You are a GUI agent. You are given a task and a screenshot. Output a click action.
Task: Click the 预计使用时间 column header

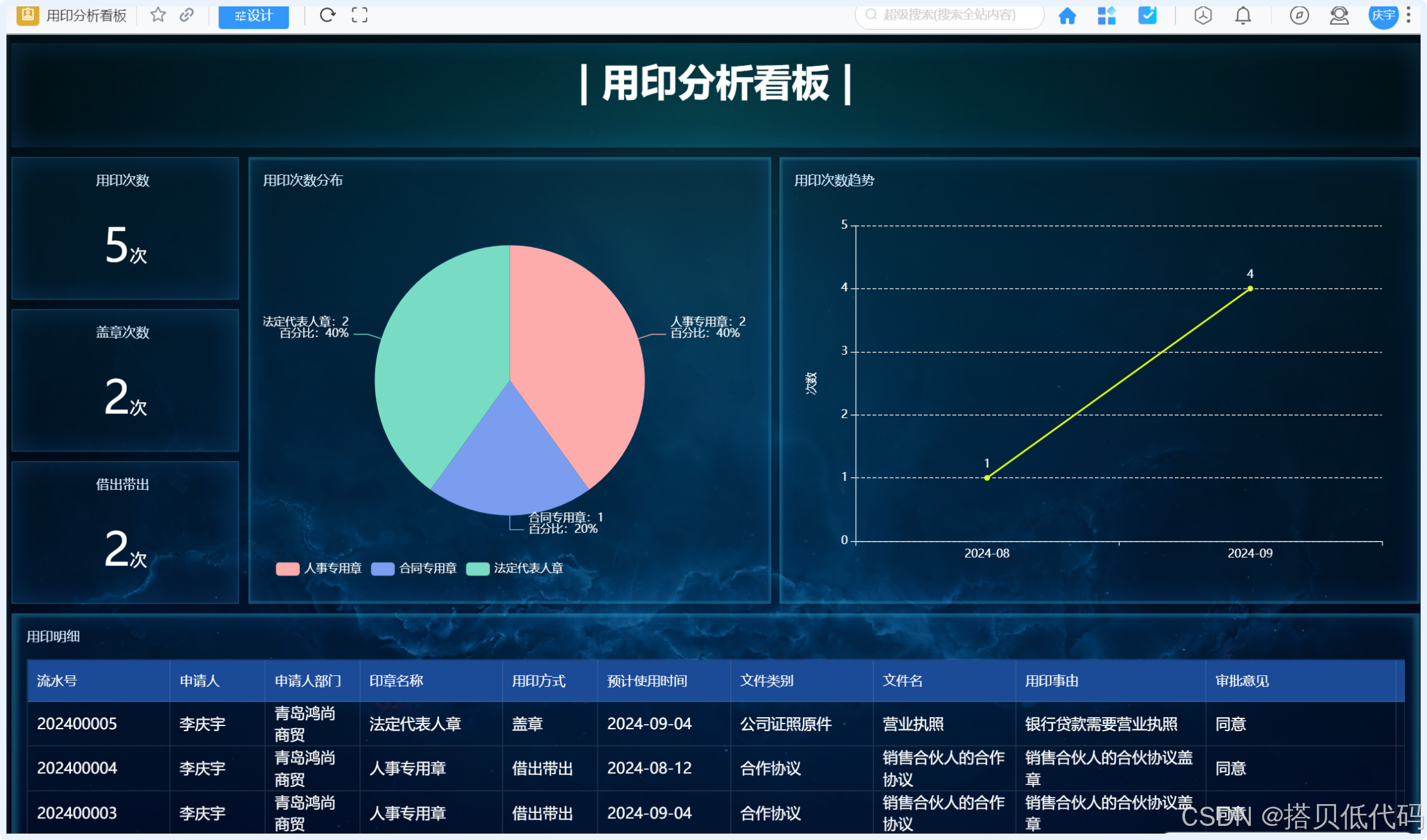(x=647, y=681)
